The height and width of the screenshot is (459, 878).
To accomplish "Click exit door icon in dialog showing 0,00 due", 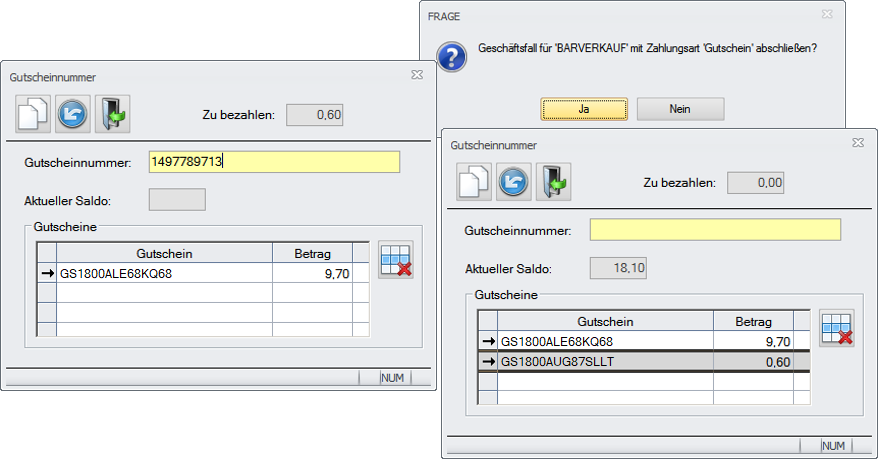I will (553, 181).
